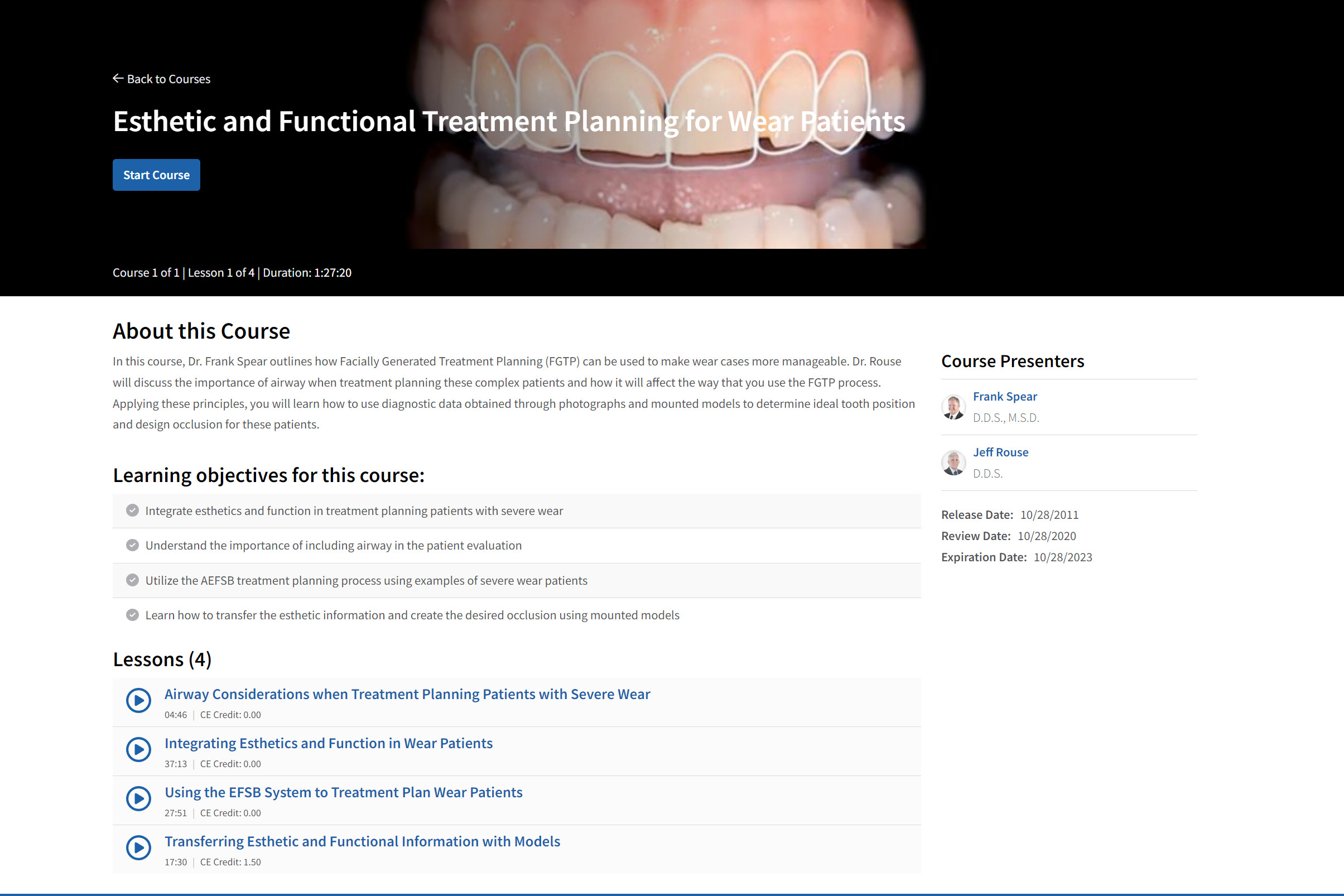This screenshot has height=896, width=1344.
Task: Click the About this Course heading
Action: pos(201,331)
